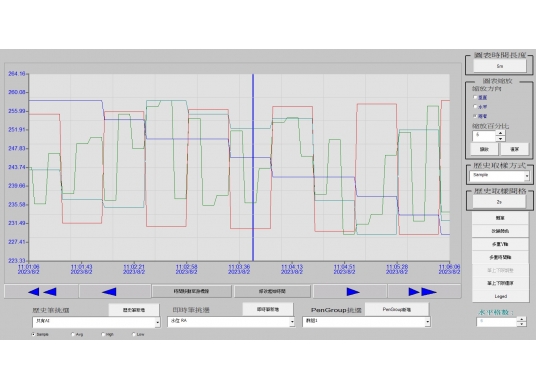Open the 歷史筆挑選 dropdown
Viewport: 536px width, 390px height.
pyautogui.click(x=158, y=322)
